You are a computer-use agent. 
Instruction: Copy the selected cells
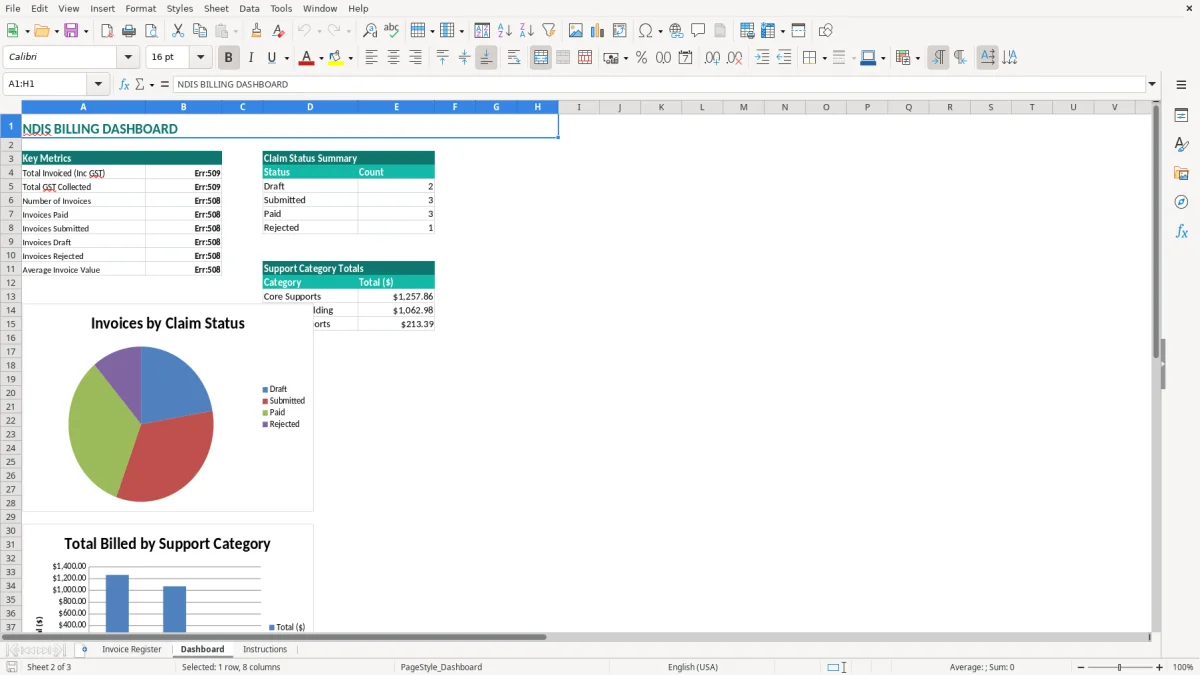click(x=200, y=31)
